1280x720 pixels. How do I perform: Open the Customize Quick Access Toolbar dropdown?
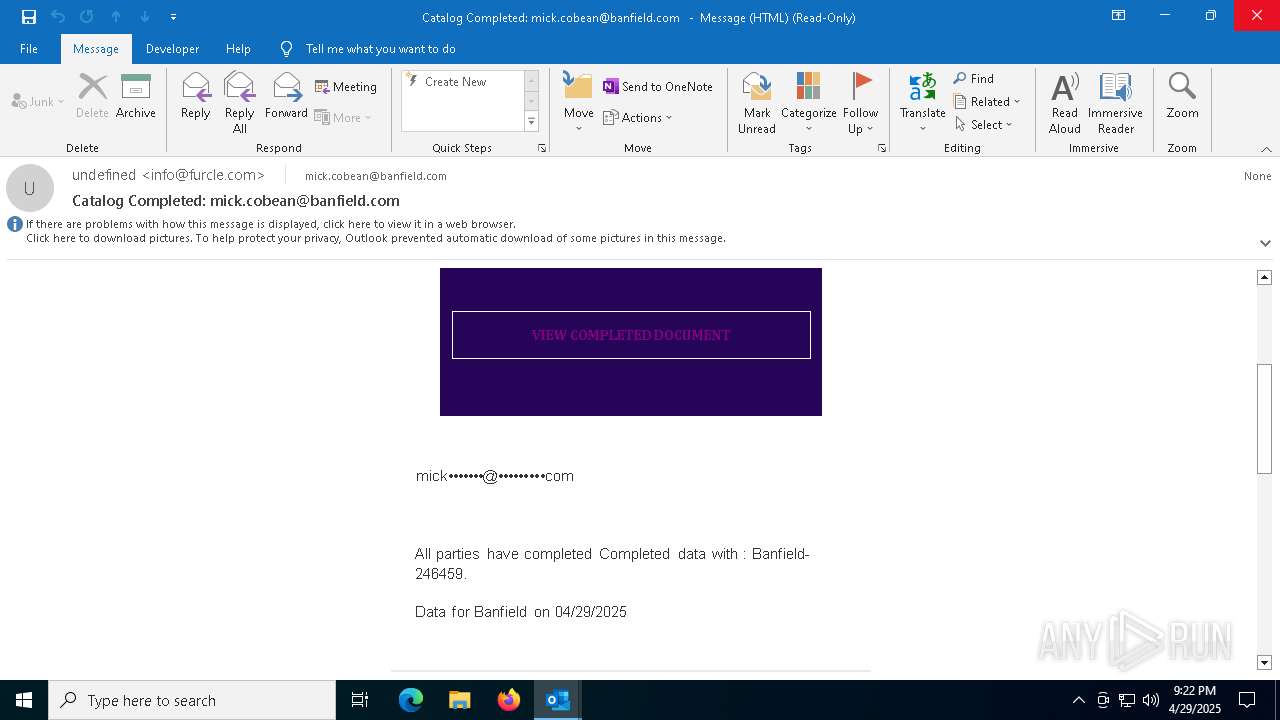(x=173, y=17)
